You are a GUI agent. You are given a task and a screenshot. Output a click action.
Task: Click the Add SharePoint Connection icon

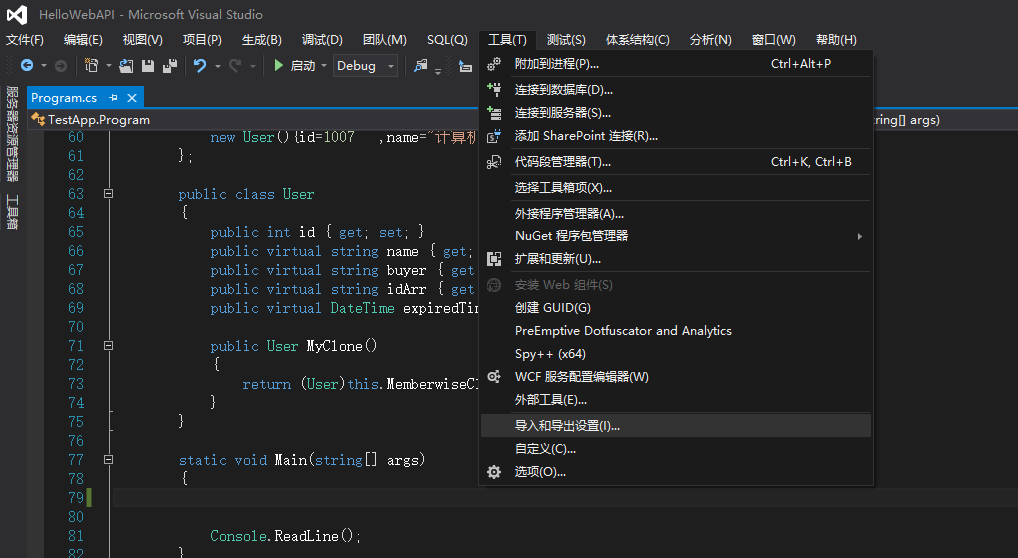[x=494, y=136]
